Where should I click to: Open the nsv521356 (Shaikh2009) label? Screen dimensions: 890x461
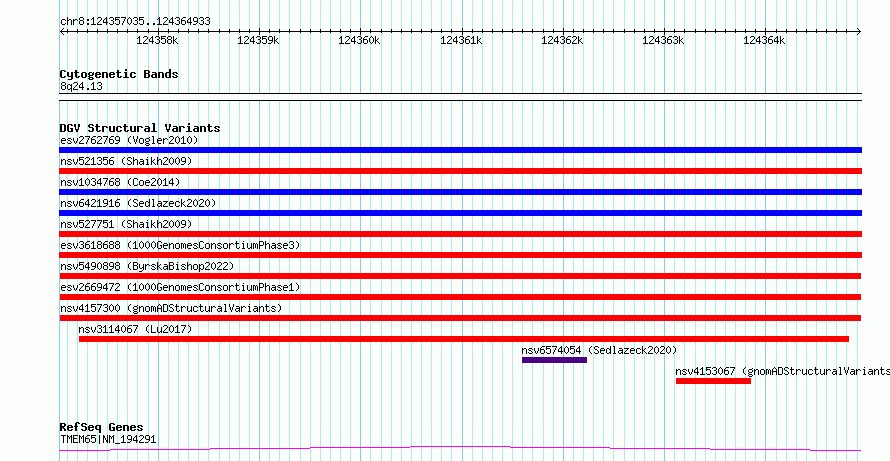[126, 161]
